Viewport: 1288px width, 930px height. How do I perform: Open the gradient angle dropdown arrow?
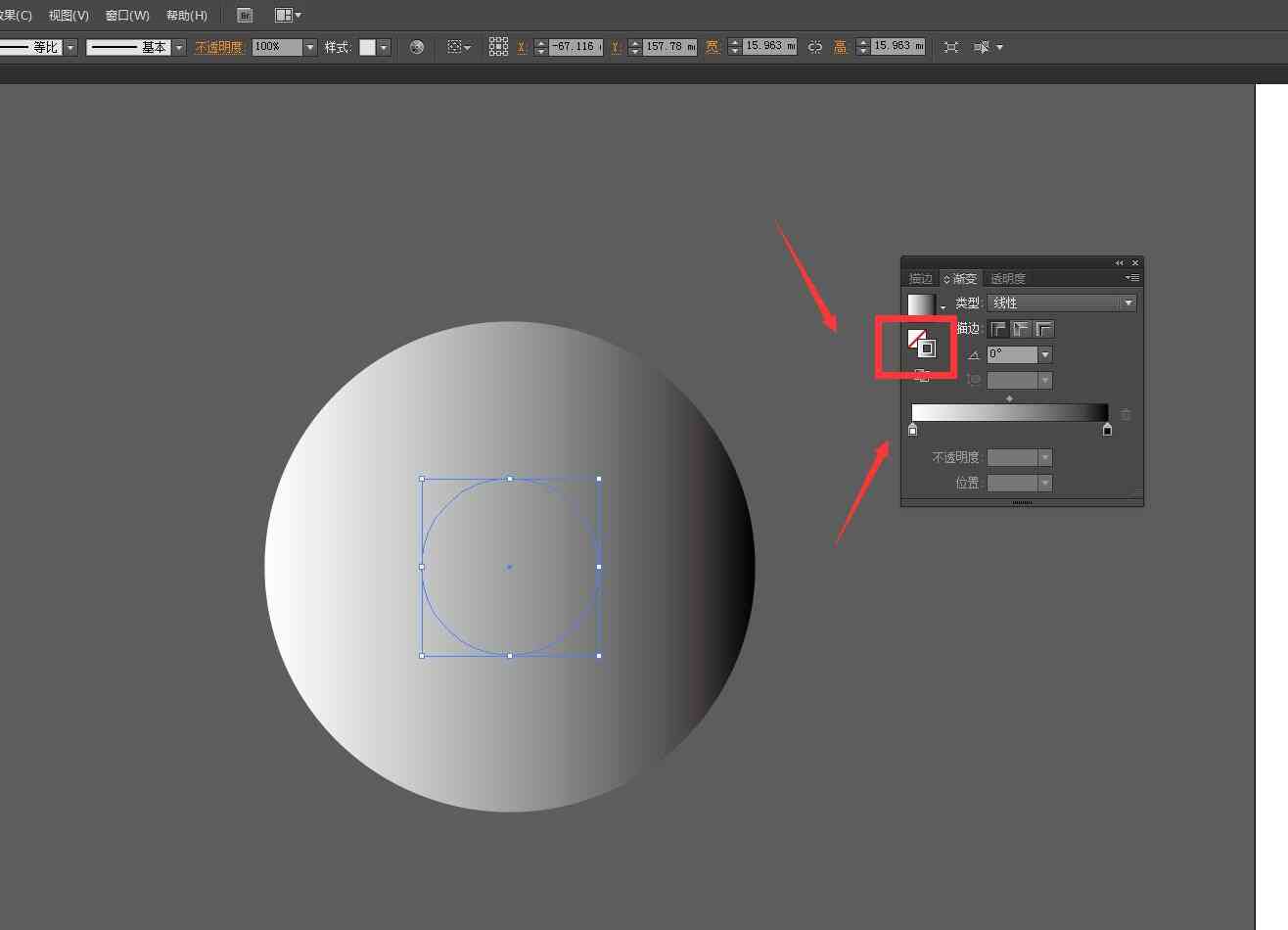1045,354
